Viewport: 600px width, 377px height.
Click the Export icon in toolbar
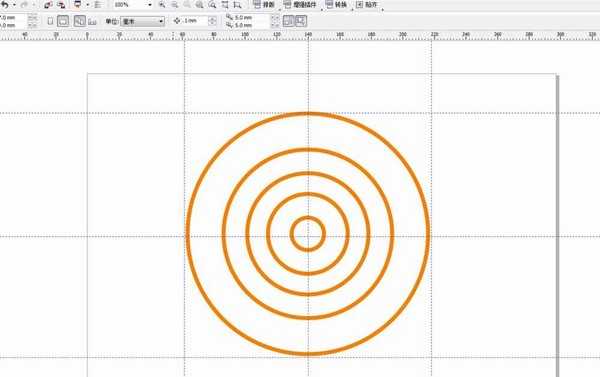point(61,5)
